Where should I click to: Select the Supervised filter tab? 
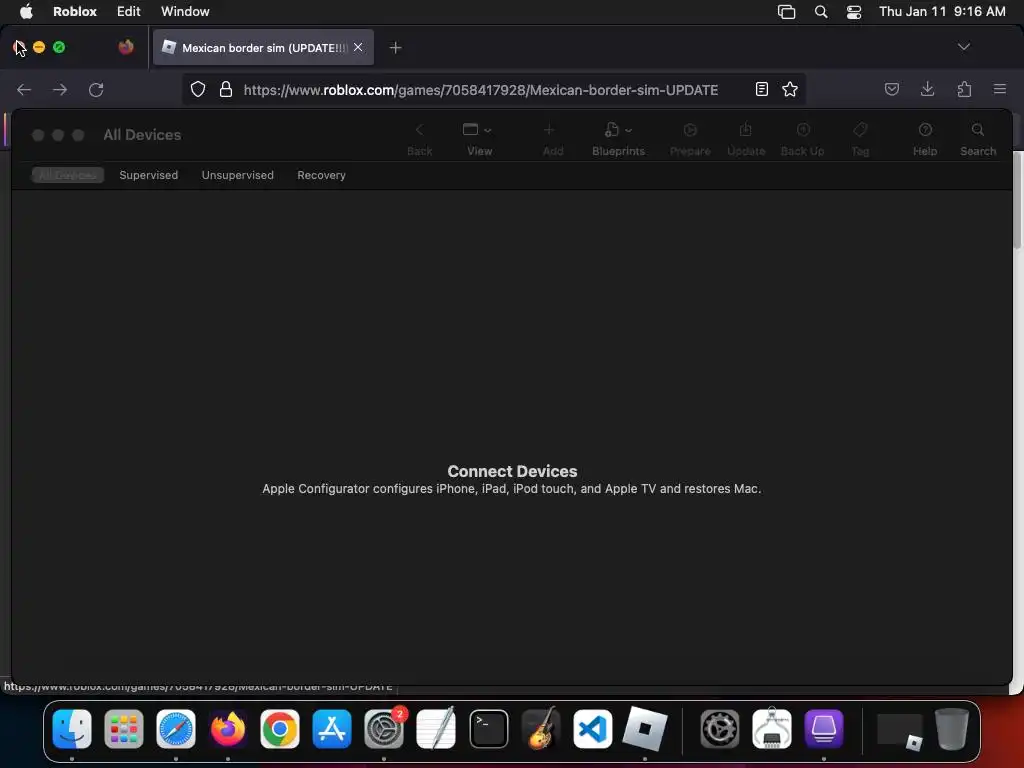(148, 175)
